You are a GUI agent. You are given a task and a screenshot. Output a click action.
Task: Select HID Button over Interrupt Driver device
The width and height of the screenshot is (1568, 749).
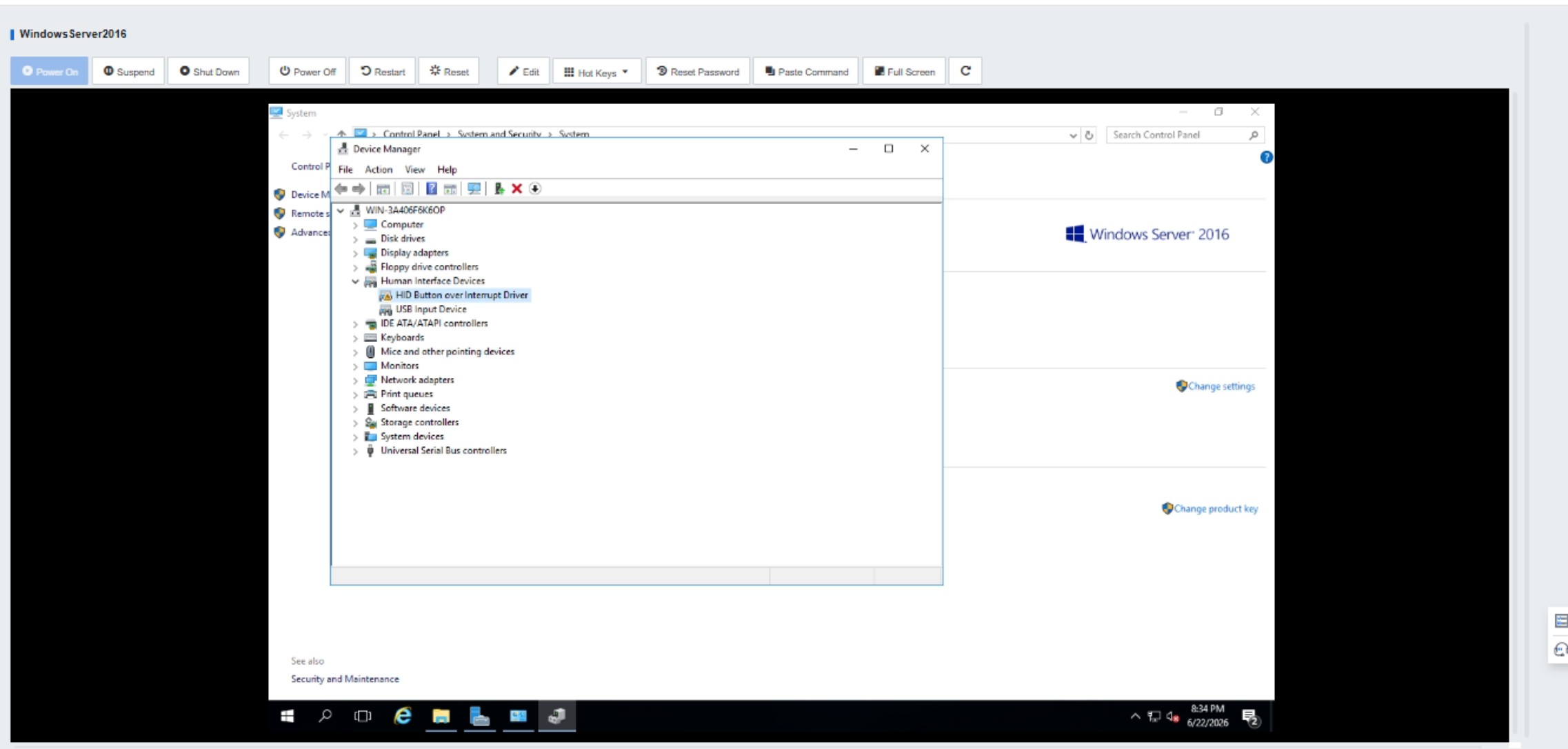461,295
